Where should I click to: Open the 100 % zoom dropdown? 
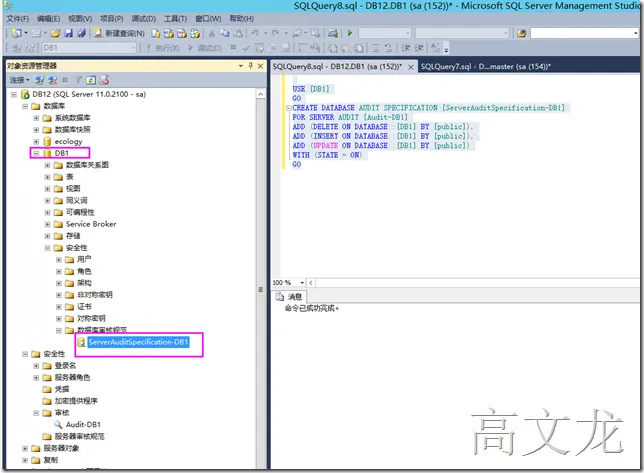[302, 283]
